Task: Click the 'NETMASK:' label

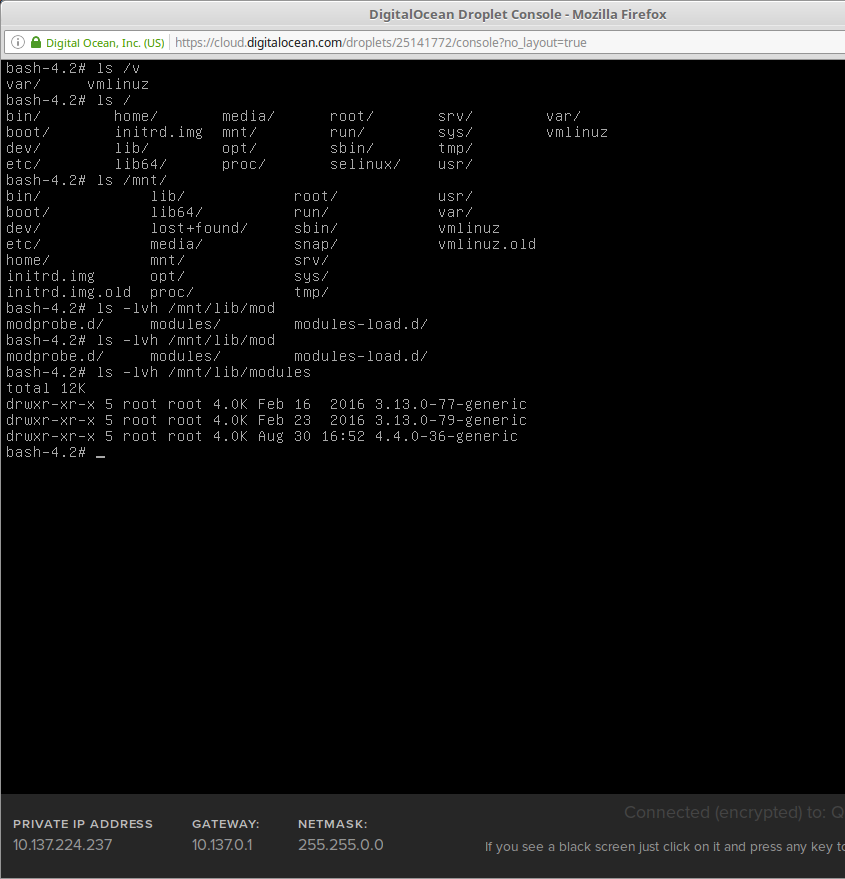Action: [333, 824]
